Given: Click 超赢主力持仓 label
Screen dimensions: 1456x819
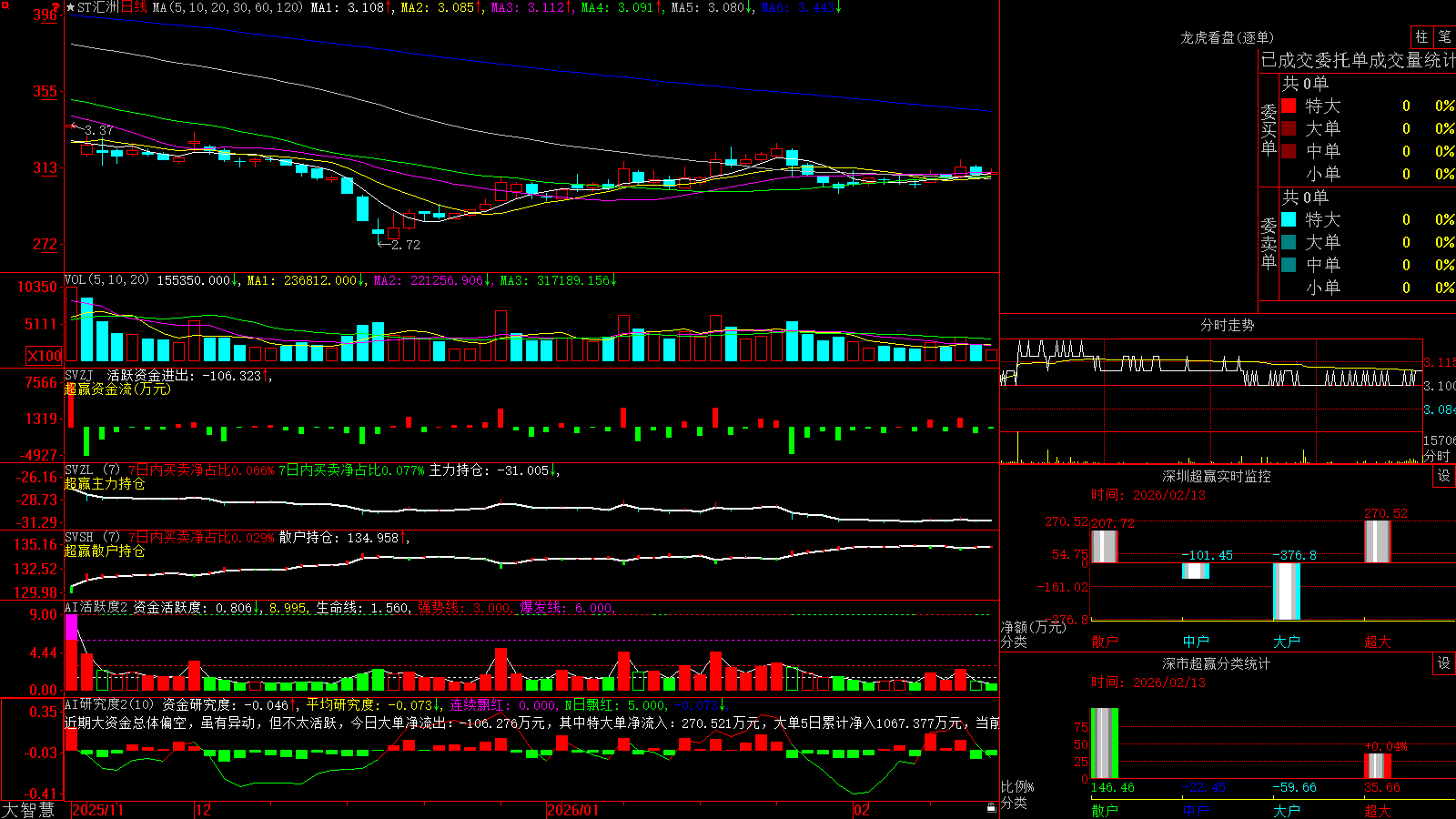Looking at the screenshot, I should point(105,483).
